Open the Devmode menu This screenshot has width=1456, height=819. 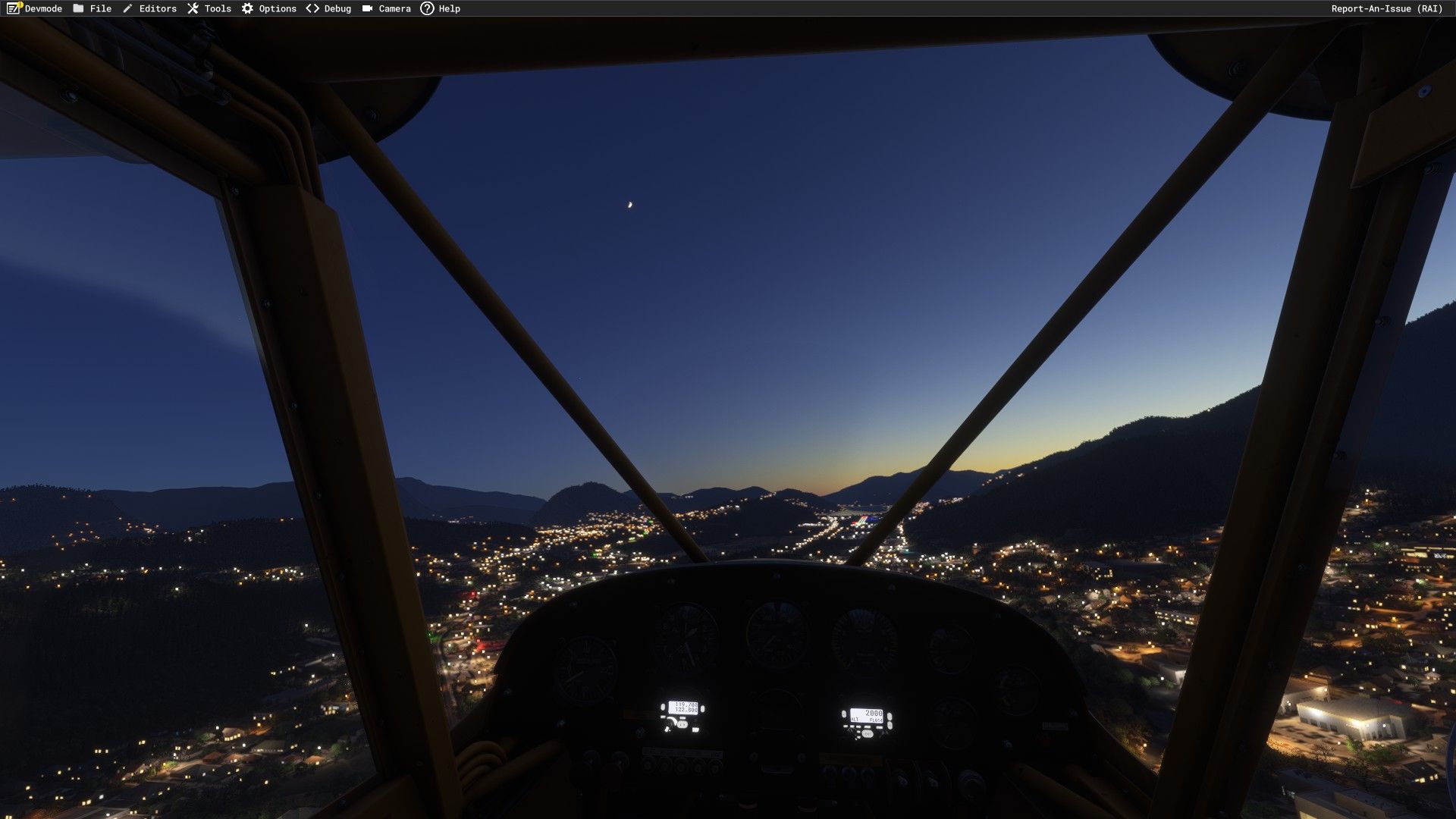click(35, 8)
